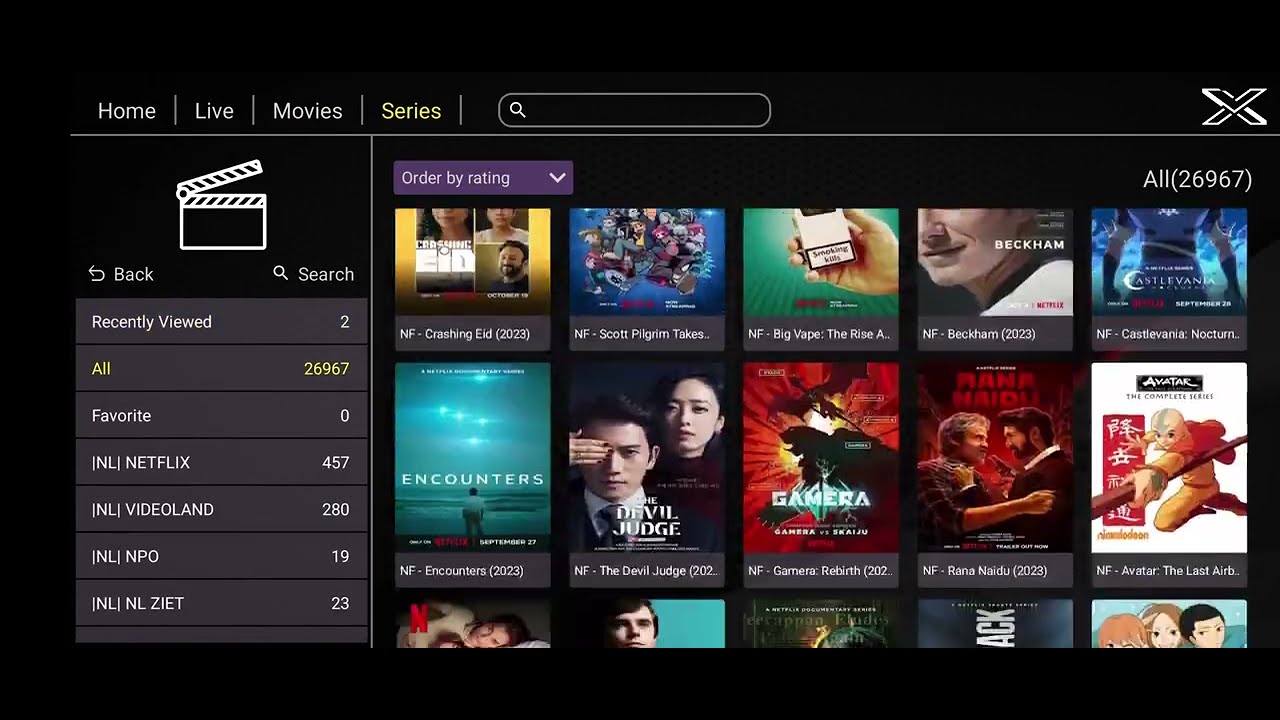Click the sidebar Search magnifier icon
The image size is (1280, 720).
(281, 273)
